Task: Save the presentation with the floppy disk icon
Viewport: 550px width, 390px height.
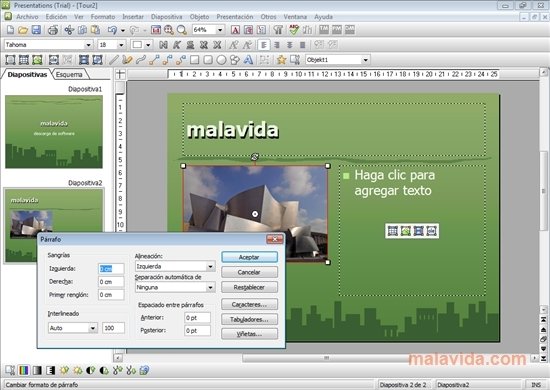Action: pos(36,30)
